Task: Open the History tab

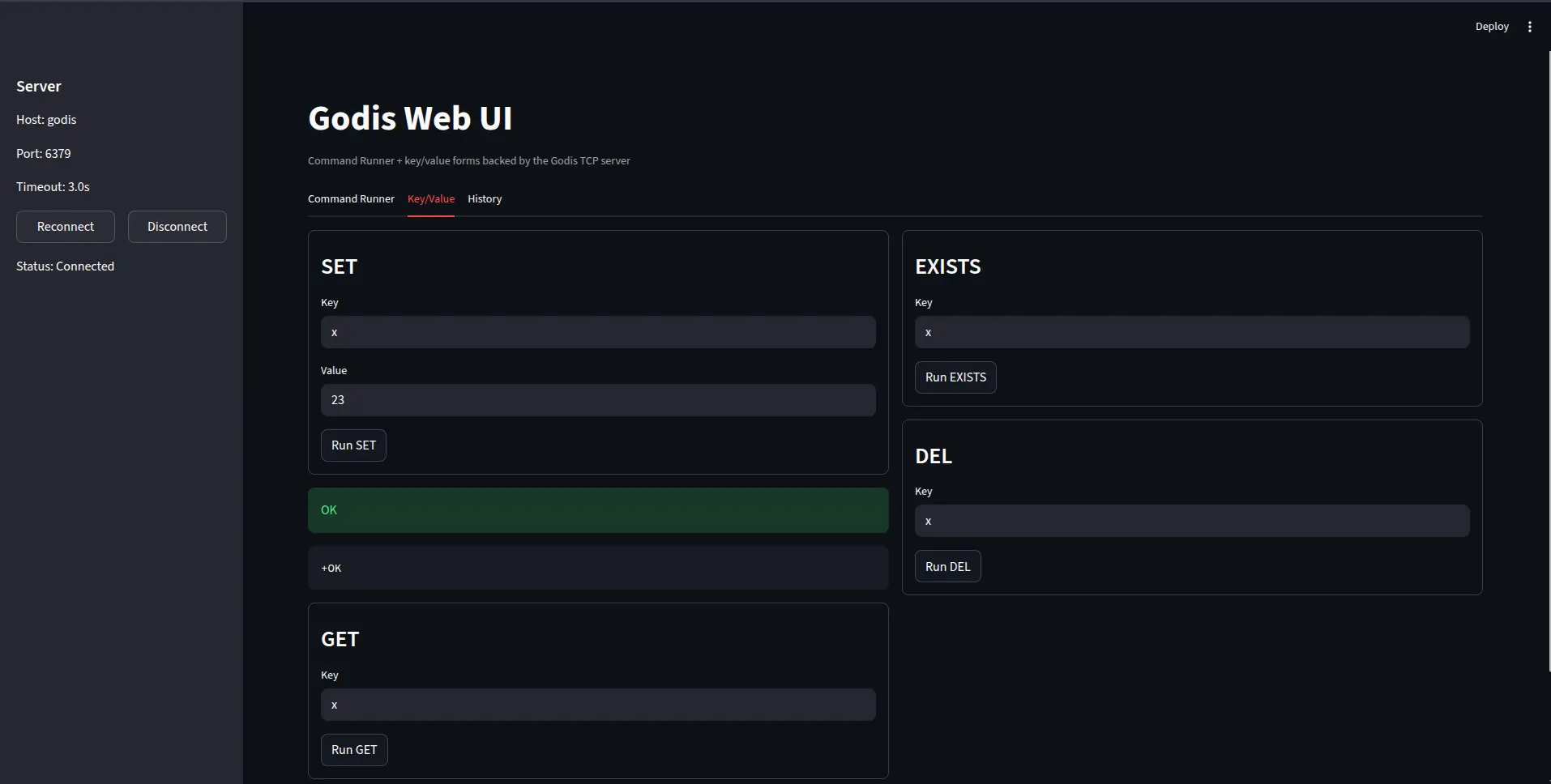Action: coord(485,199)
